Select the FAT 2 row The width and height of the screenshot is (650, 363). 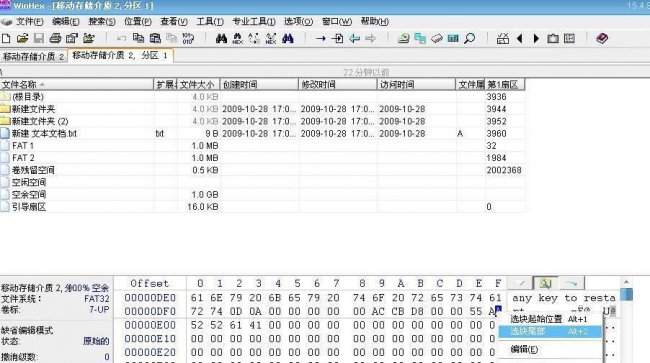click(x=262, y=158)
